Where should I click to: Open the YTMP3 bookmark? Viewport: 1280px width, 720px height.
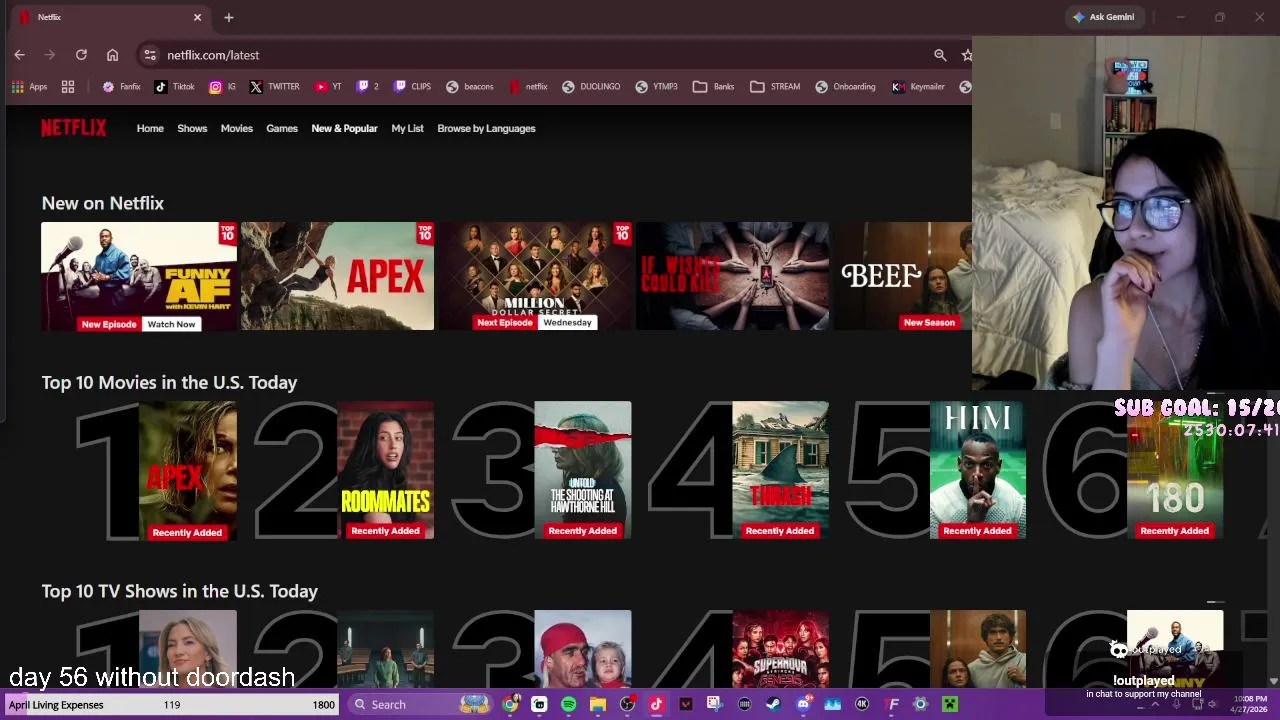(x=656, y=87)
